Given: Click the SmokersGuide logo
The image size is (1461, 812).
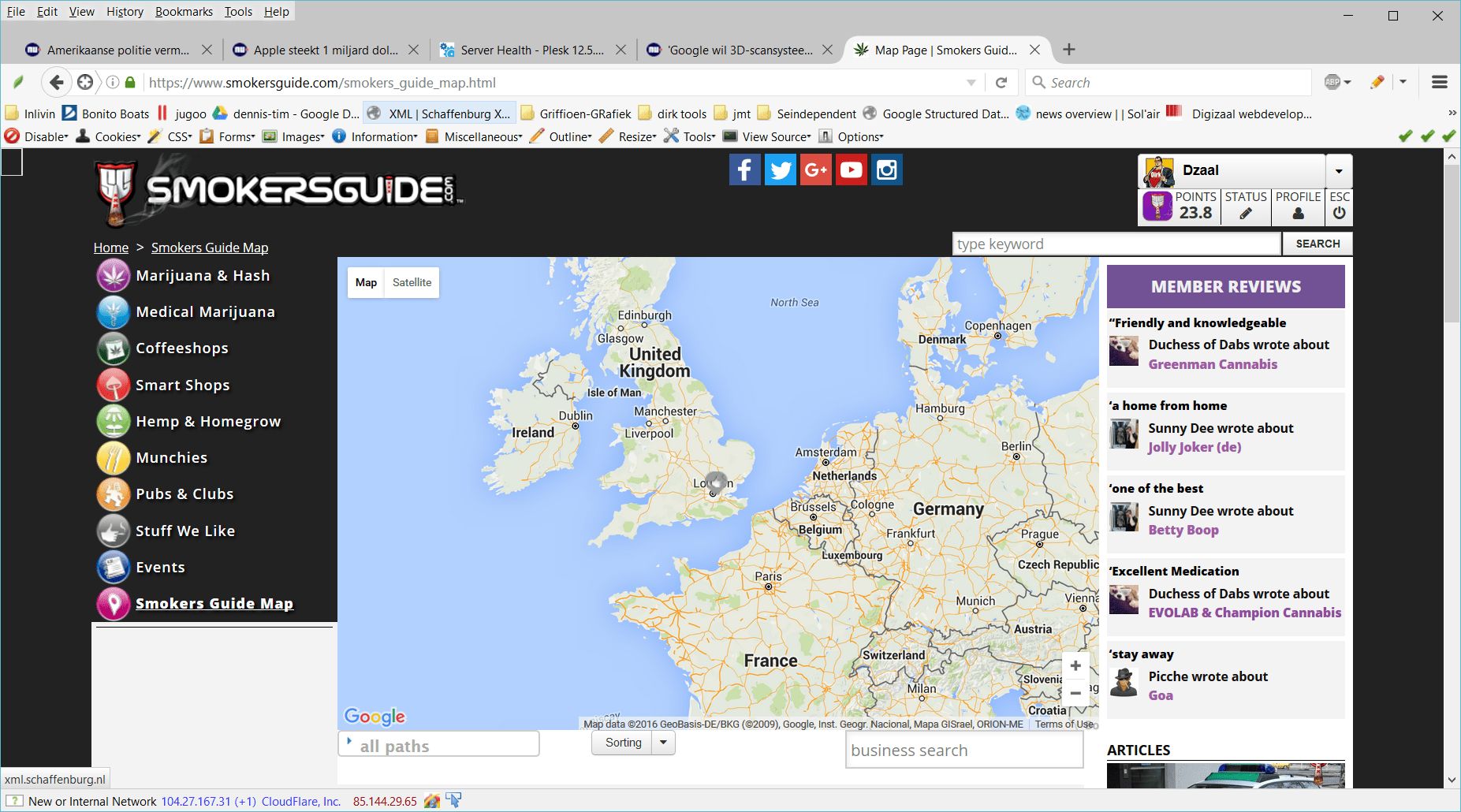Looking at the screenshot, I should (x=279, y=192).
